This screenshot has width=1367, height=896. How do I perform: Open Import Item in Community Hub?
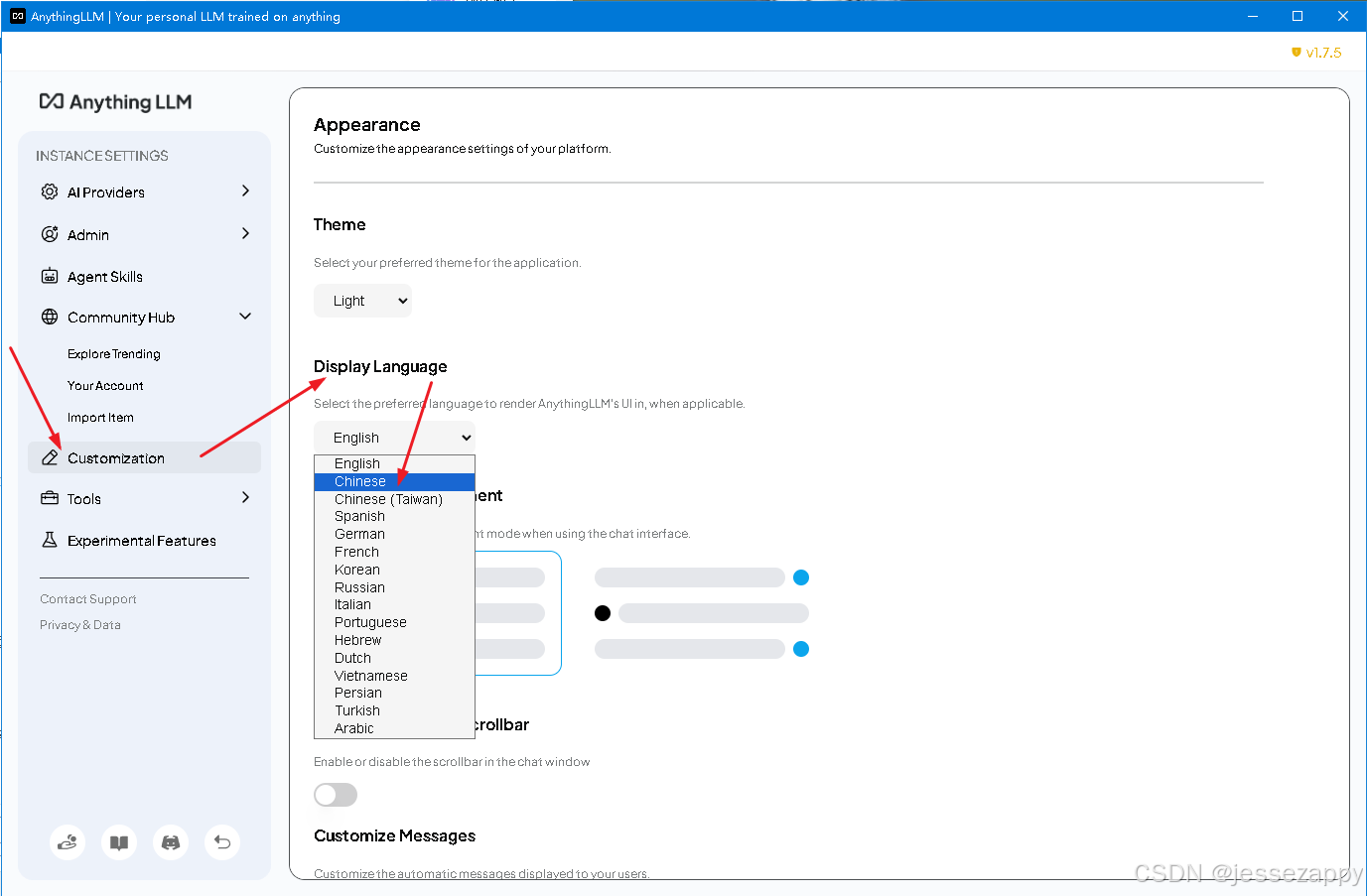(100, 418)
